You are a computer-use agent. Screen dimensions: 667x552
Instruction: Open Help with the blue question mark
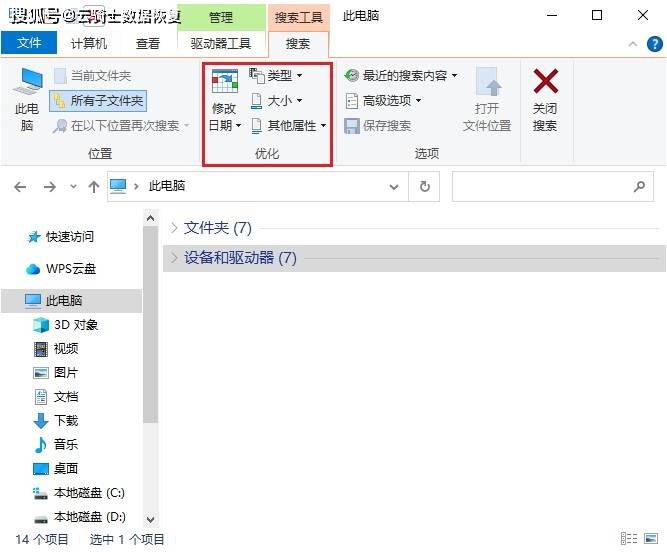(655, 44)
